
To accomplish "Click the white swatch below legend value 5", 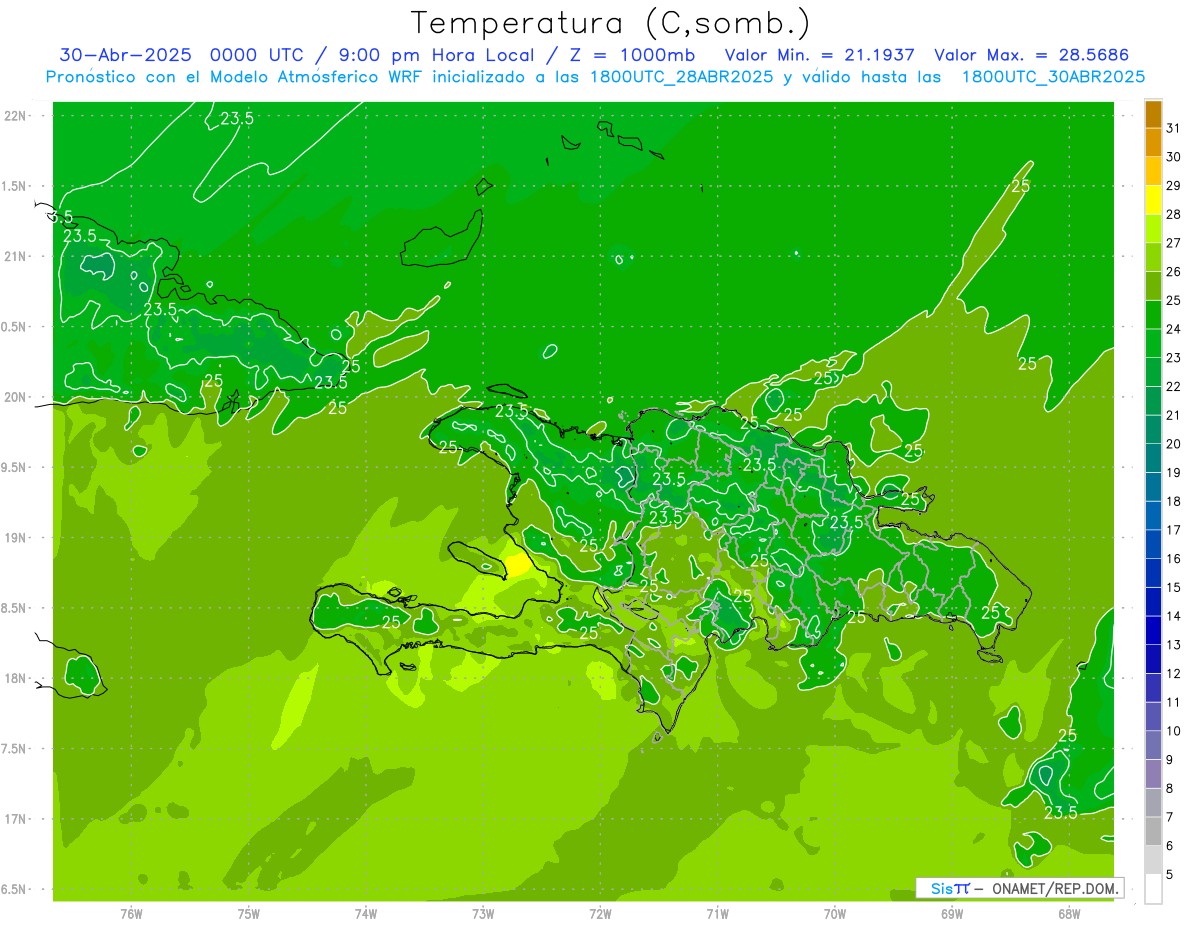I will click(x=1153, y=889).
